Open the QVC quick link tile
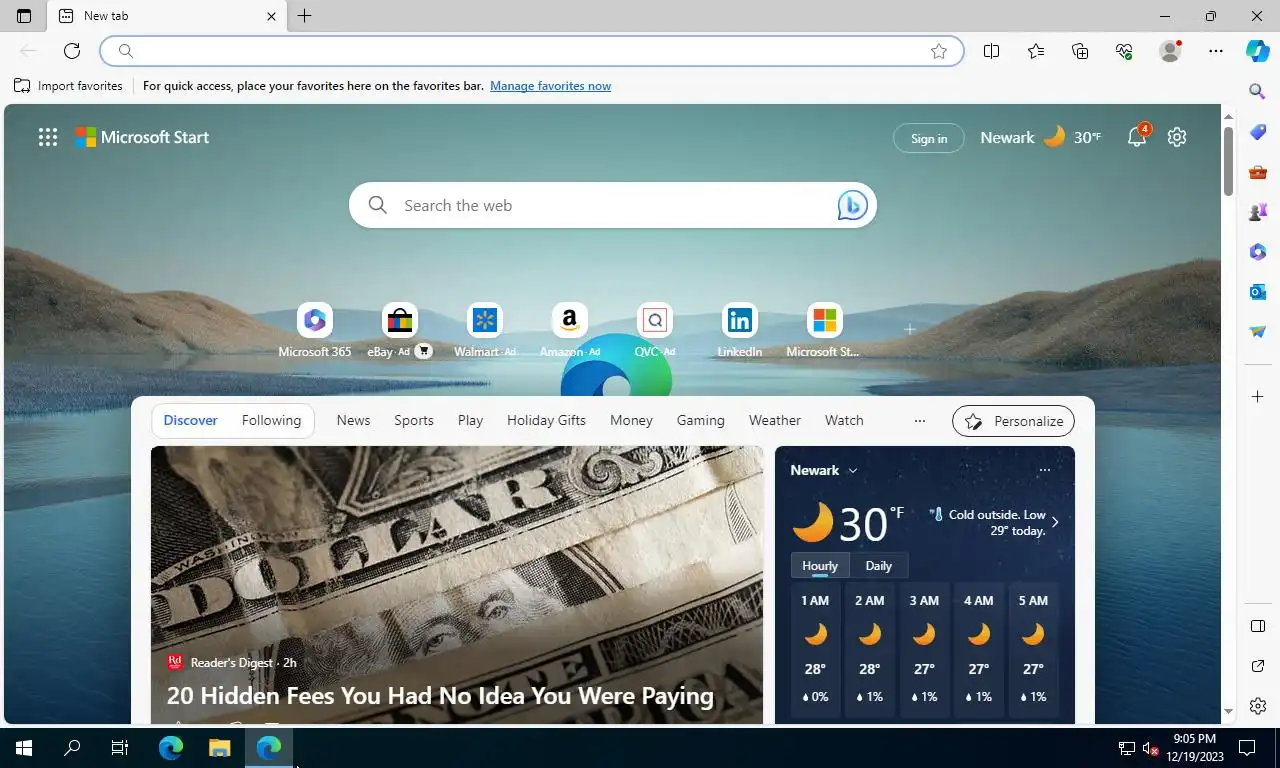The image size is (1280, 768). point(655,331)
